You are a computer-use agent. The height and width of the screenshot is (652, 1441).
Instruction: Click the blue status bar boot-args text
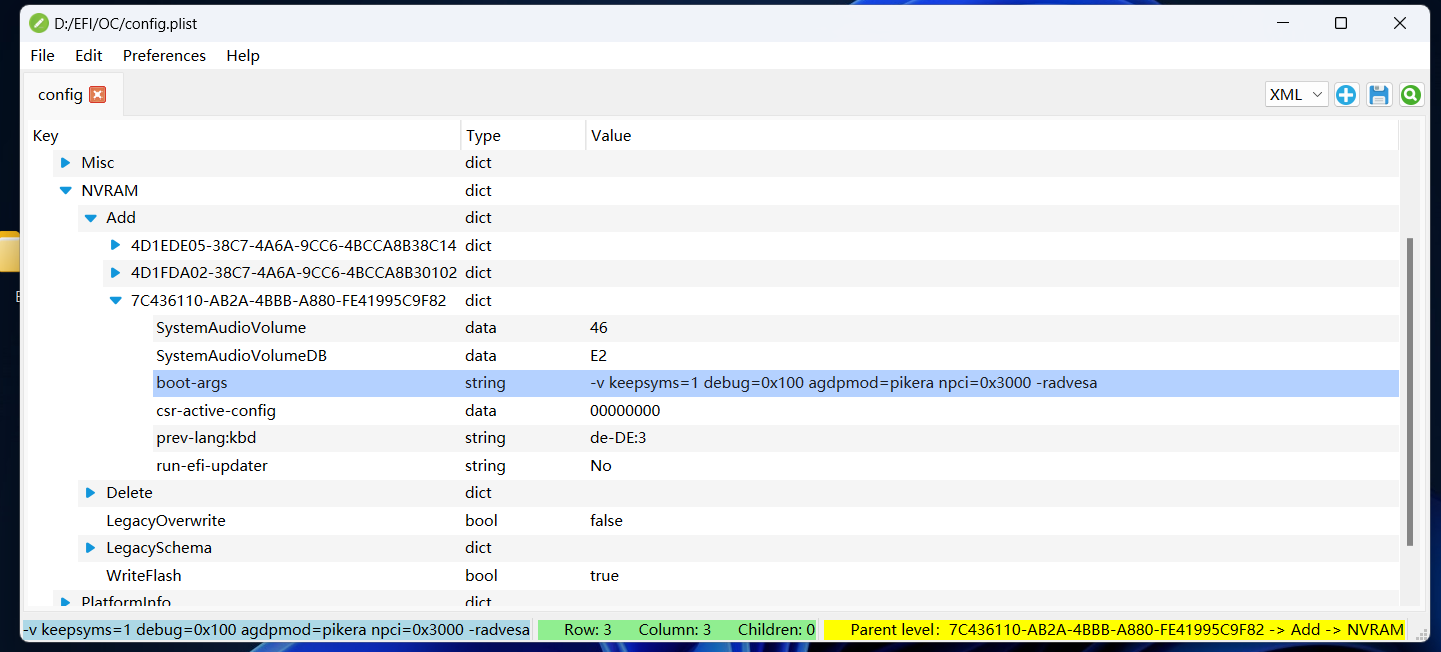(276, 630)
